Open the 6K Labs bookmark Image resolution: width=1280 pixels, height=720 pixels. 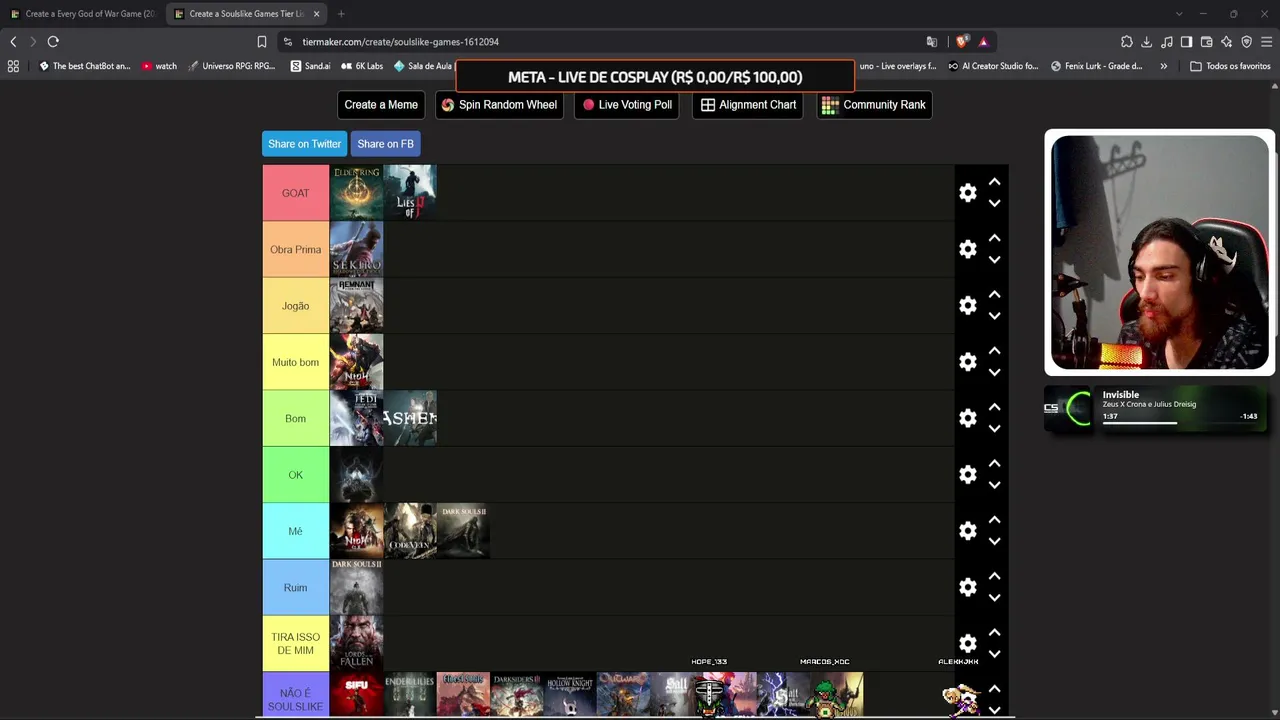362,66
